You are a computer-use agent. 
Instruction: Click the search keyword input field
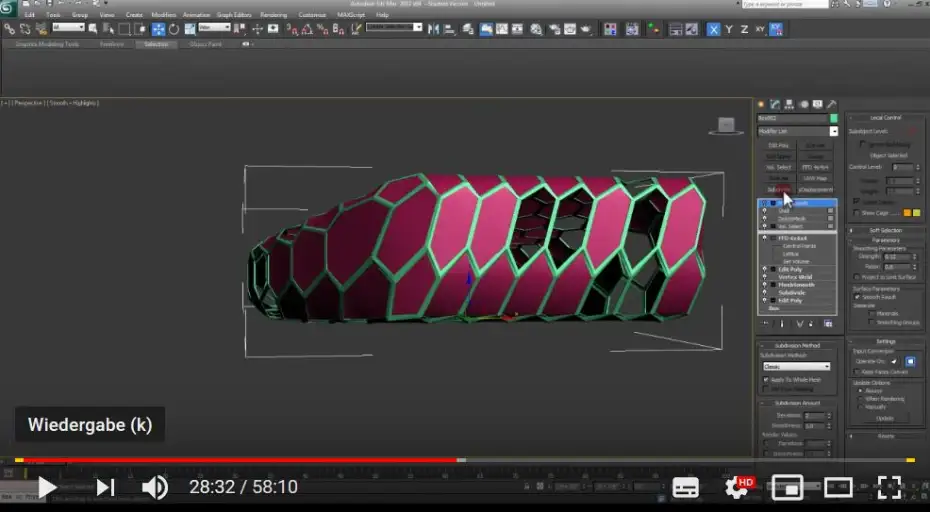pyautogui.click(x=785, y=4)
